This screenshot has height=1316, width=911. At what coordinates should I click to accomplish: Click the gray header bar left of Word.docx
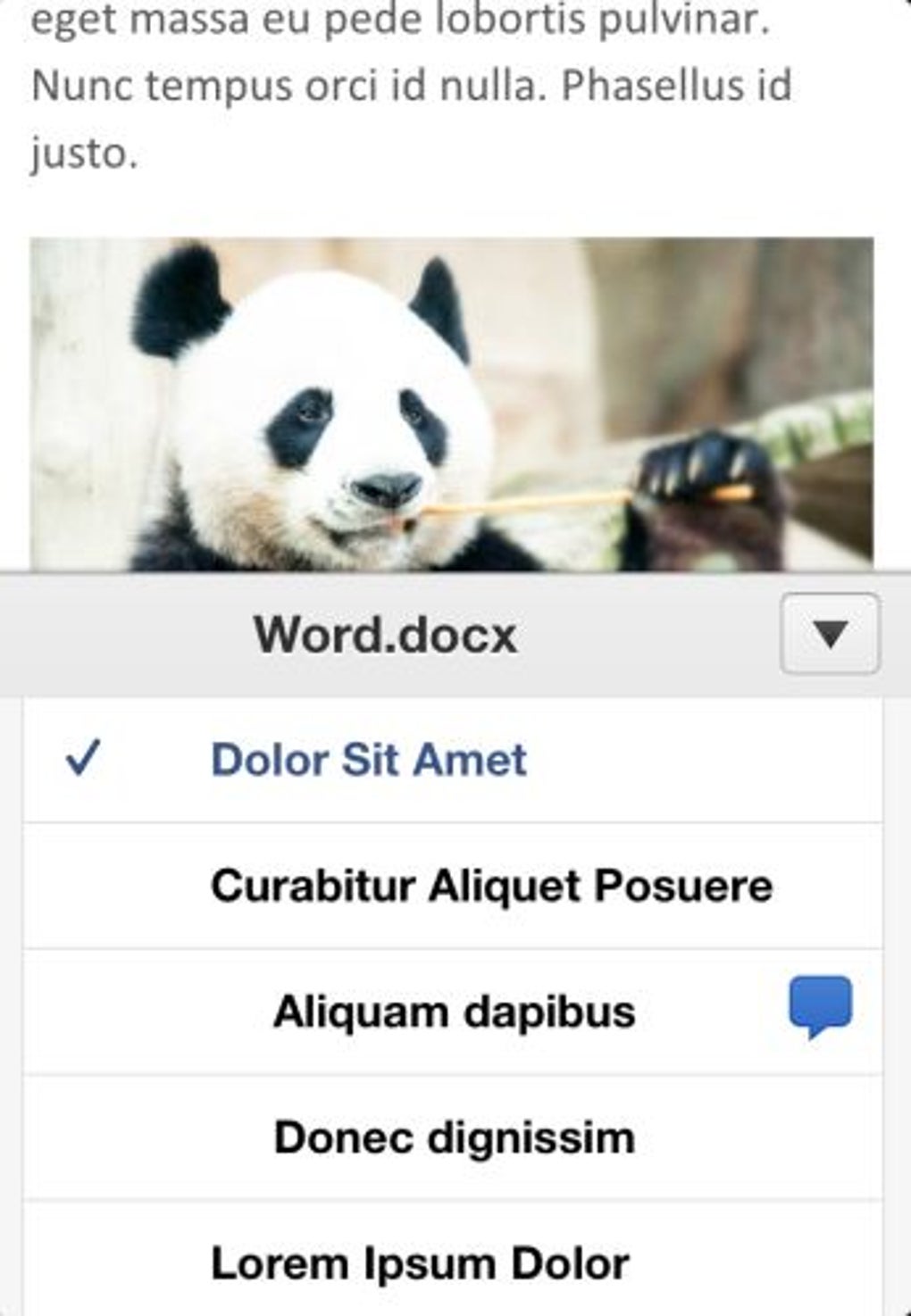(x=125, y=635)
